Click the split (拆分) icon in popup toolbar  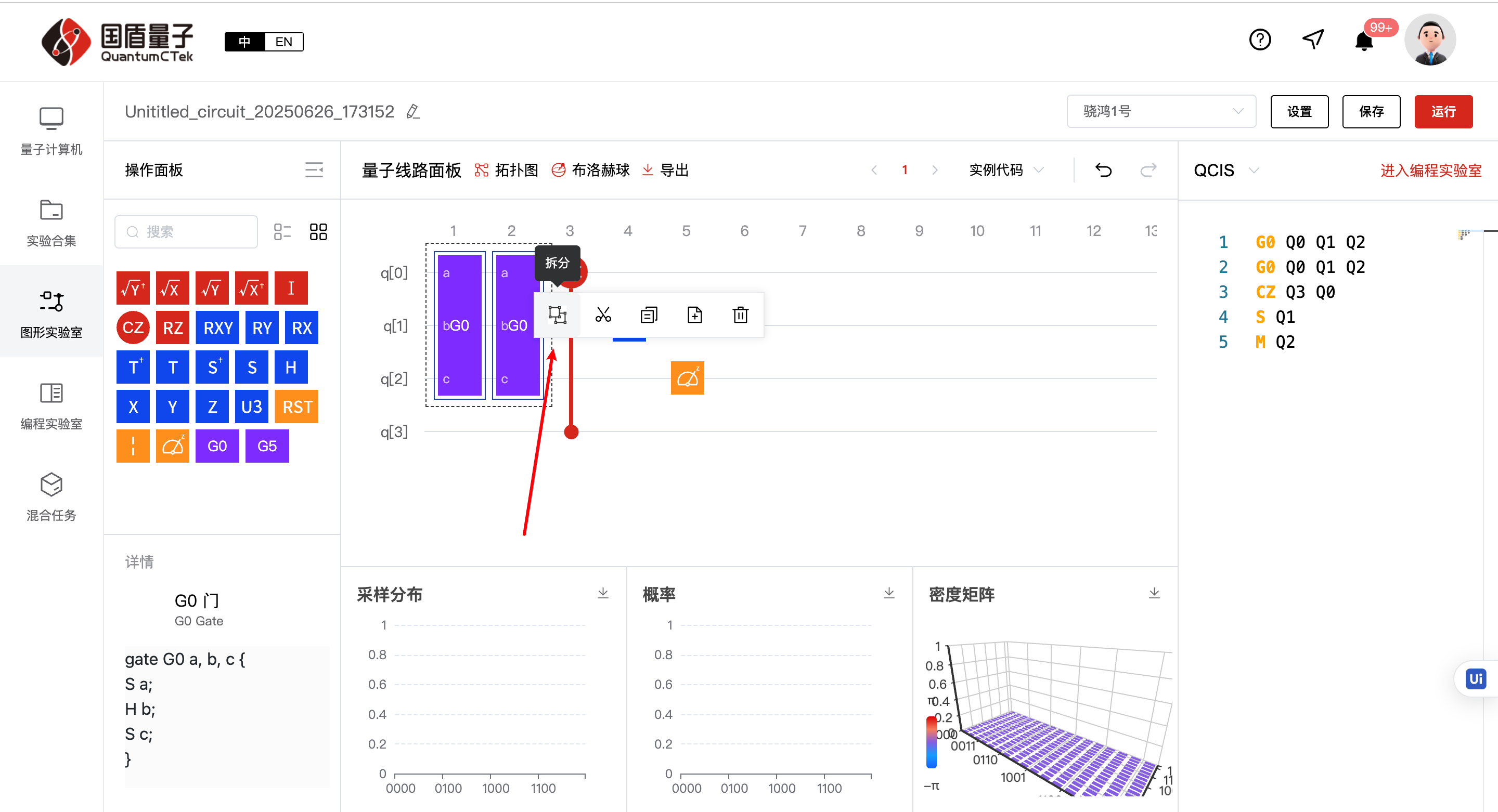click(x=557, y=315)
